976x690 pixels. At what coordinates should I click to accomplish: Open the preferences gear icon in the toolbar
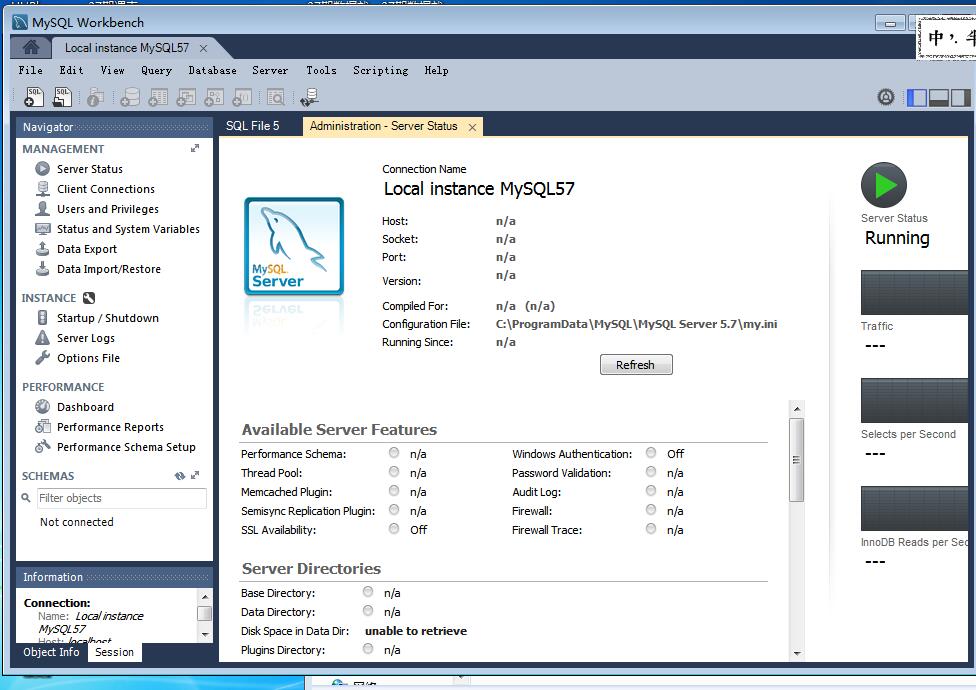click(886, 97)
